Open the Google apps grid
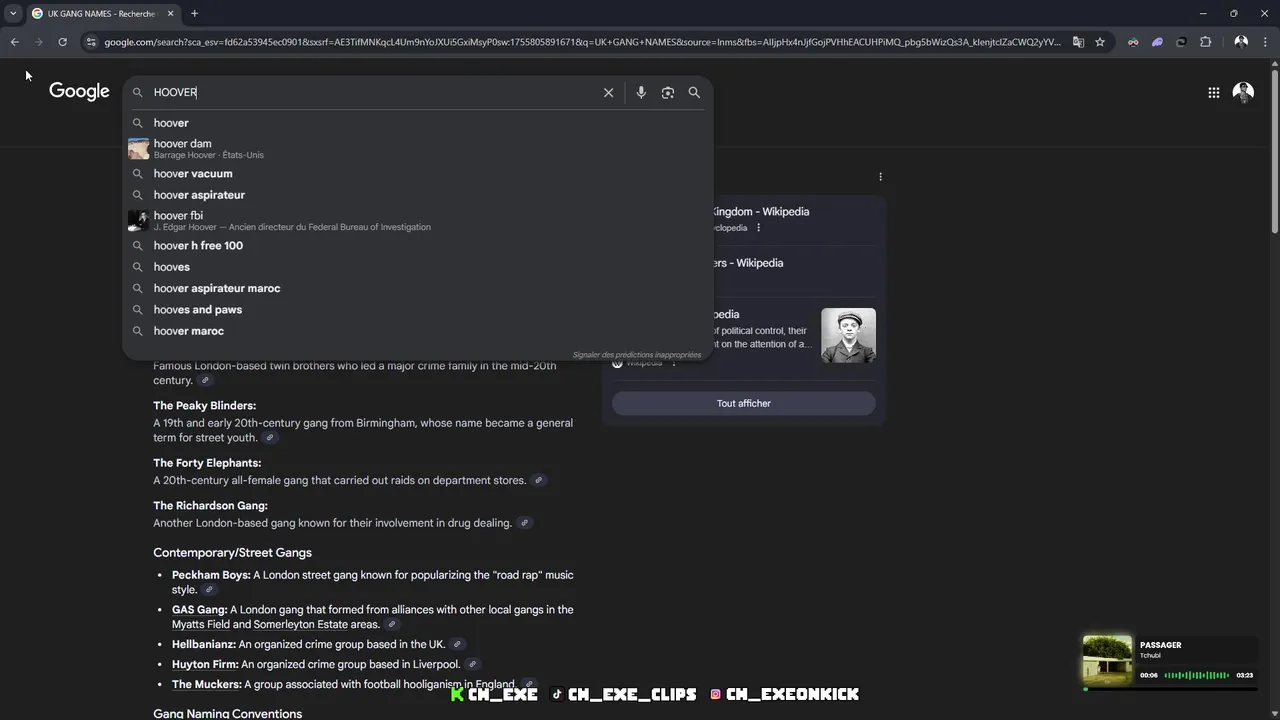Image resolution: width=1280 pixels, height=720 pixels. click(x=1213, y=92)
